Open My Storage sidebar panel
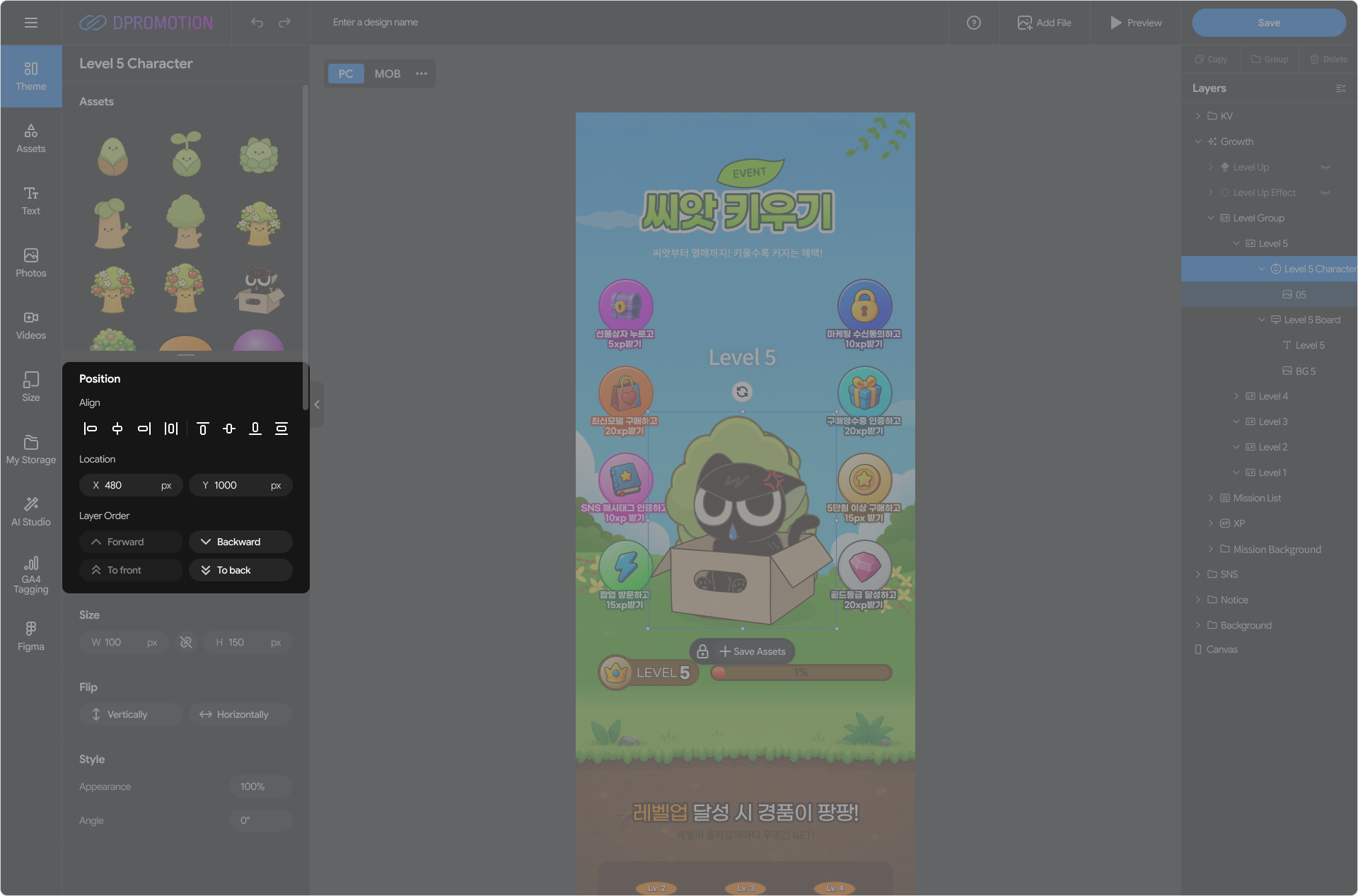The width and height of the screenshot is (1358, 896). click(31, 450)
